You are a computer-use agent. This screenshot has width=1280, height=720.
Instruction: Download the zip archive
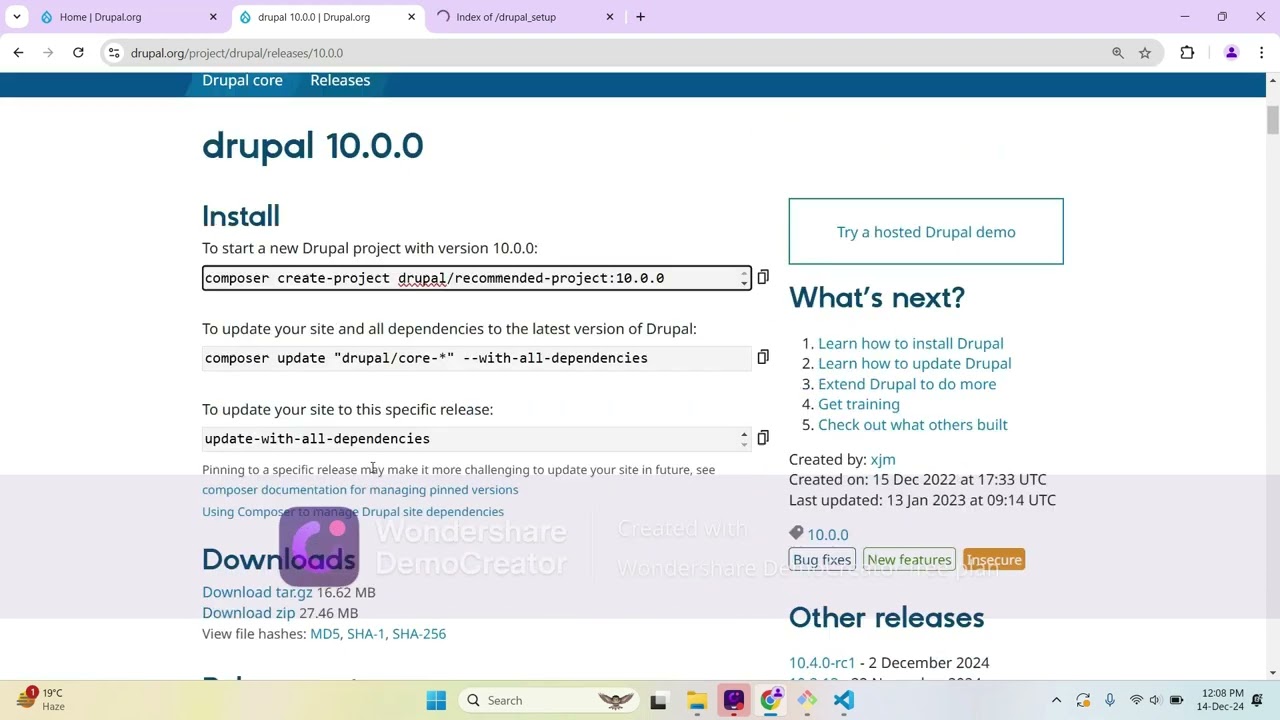[249, 613]
